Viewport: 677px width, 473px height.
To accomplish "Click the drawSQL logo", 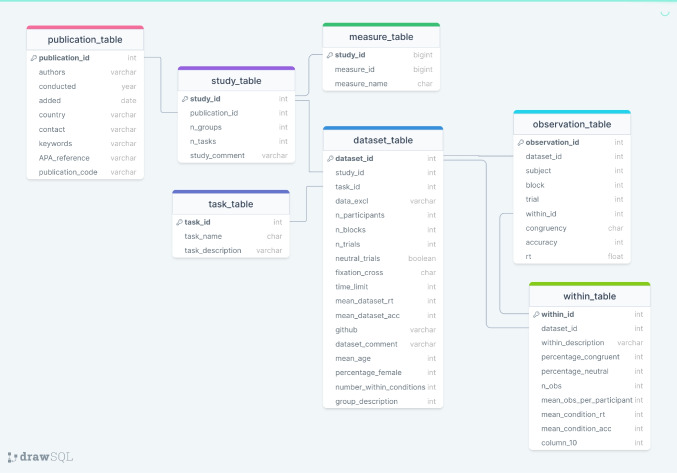I will [x=40, y=457].
